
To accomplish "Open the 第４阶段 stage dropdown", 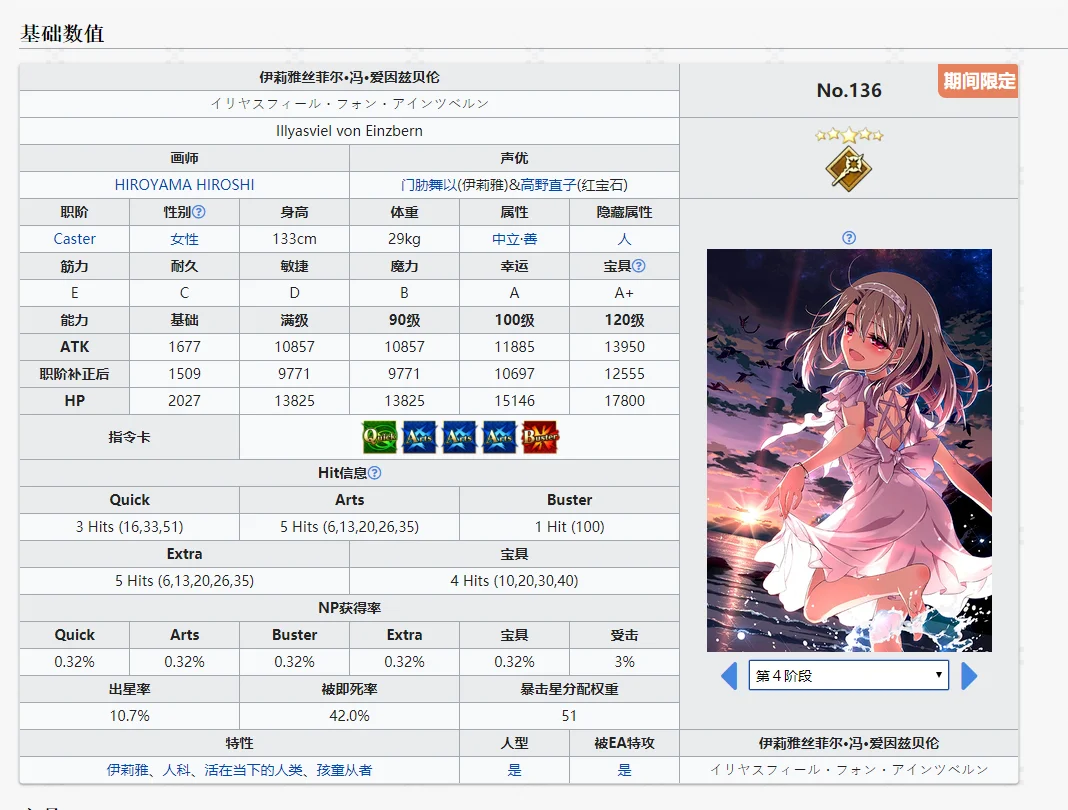I will (849, 675).
